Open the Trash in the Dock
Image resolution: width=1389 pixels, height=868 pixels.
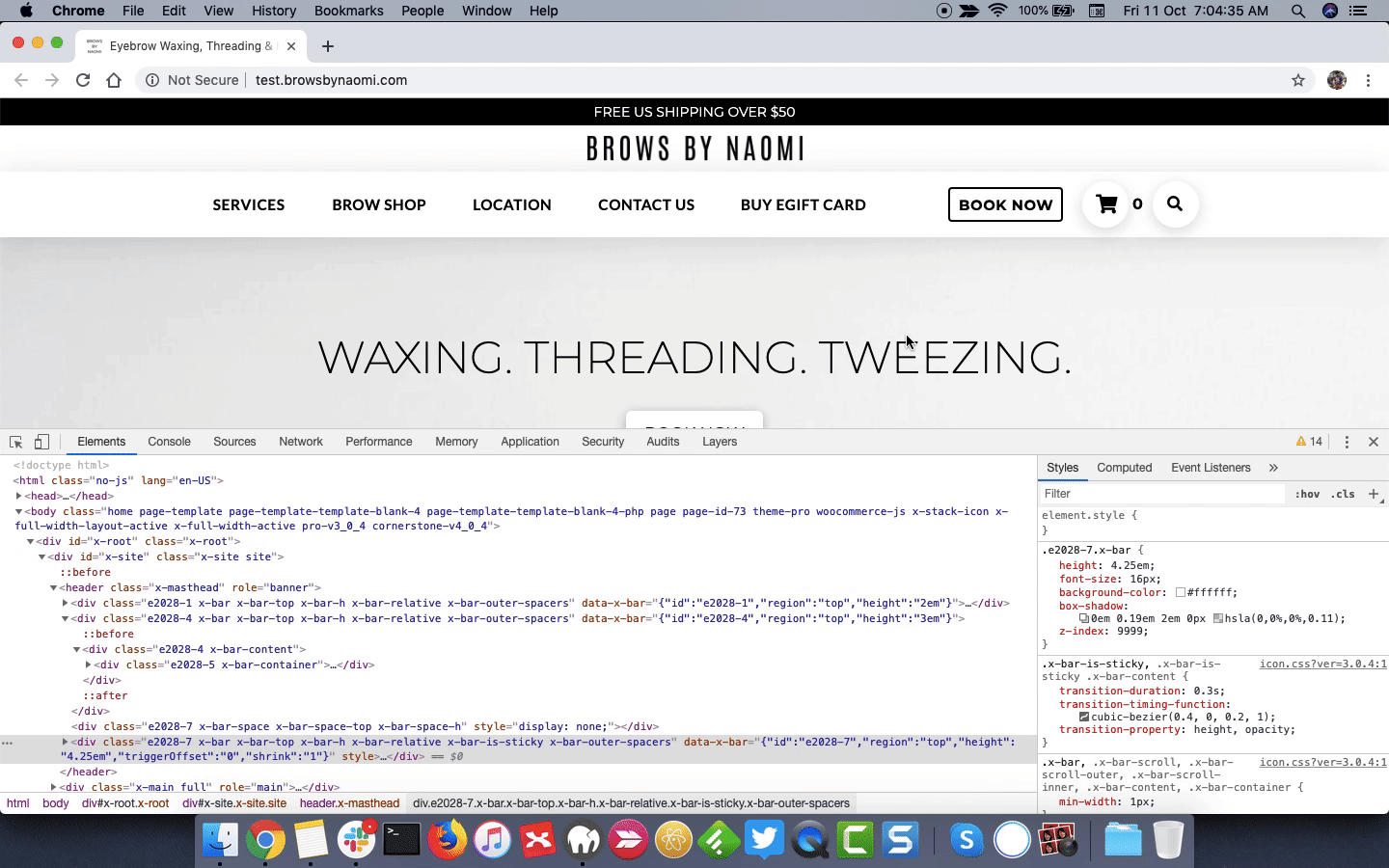[1168, 840]
